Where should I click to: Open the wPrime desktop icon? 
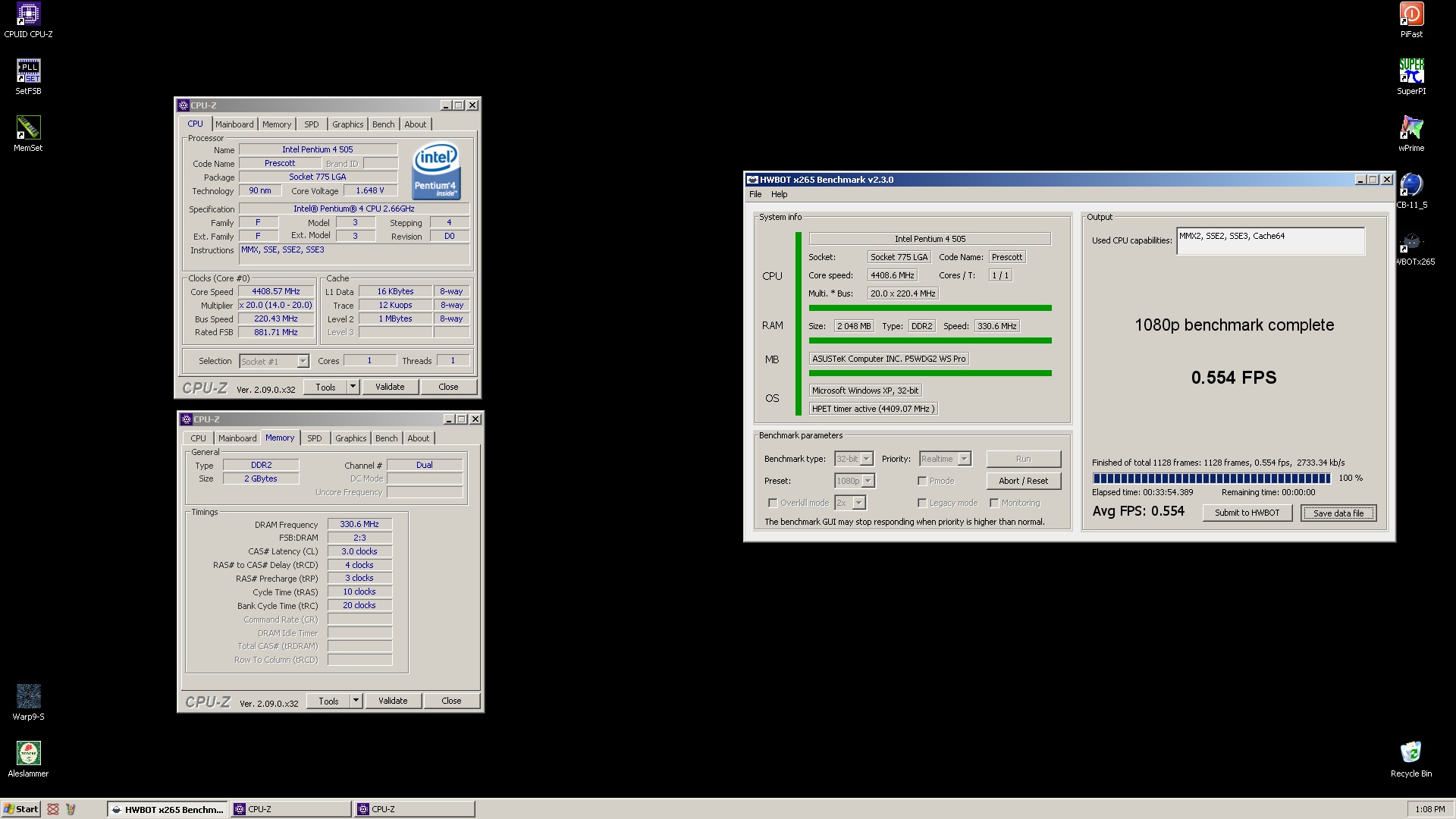1411,134
